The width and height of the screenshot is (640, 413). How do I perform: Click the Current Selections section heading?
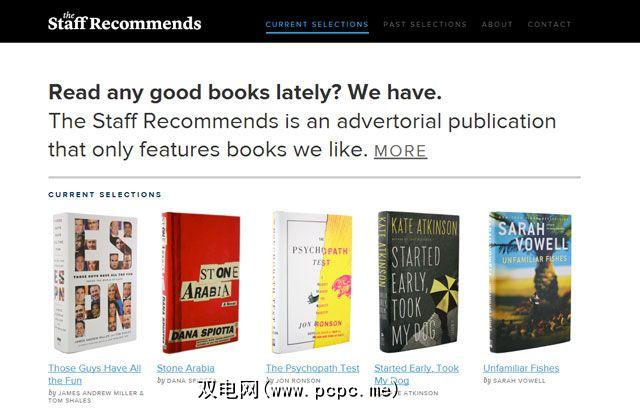coord(105,195)
